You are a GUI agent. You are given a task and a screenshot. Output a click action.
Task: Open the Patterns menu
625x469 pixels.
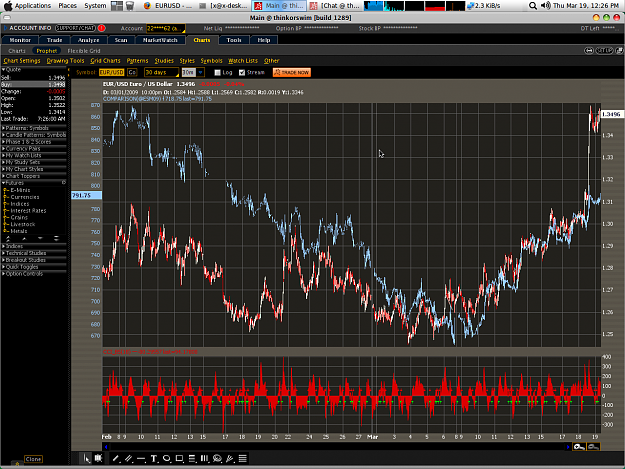137,61
